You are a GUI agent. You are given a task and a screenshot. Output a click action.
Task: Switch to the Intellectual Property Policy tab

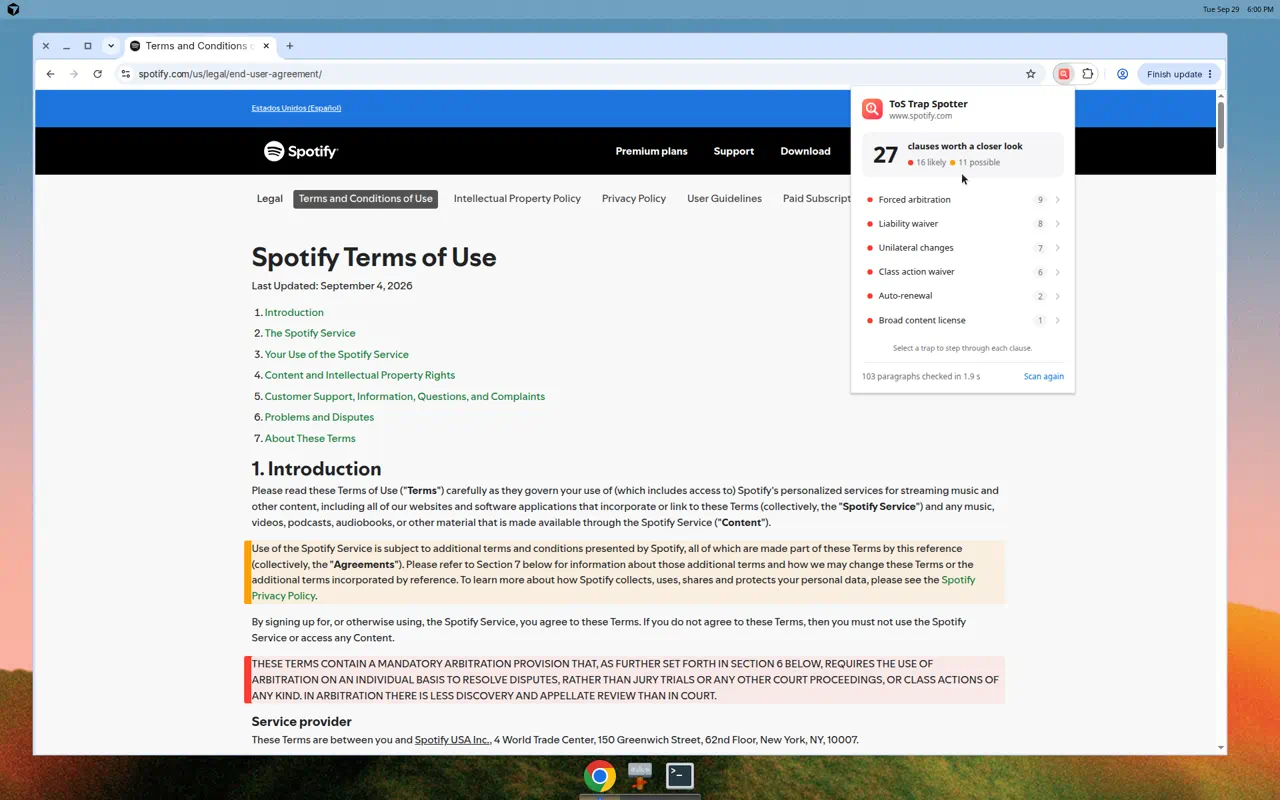click(x=517, y=199)
